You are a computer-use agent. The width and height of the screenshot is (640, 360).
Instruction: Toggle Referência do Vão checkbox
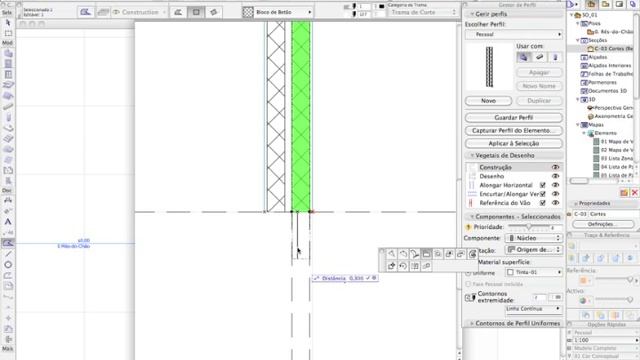tap(542, 203)
